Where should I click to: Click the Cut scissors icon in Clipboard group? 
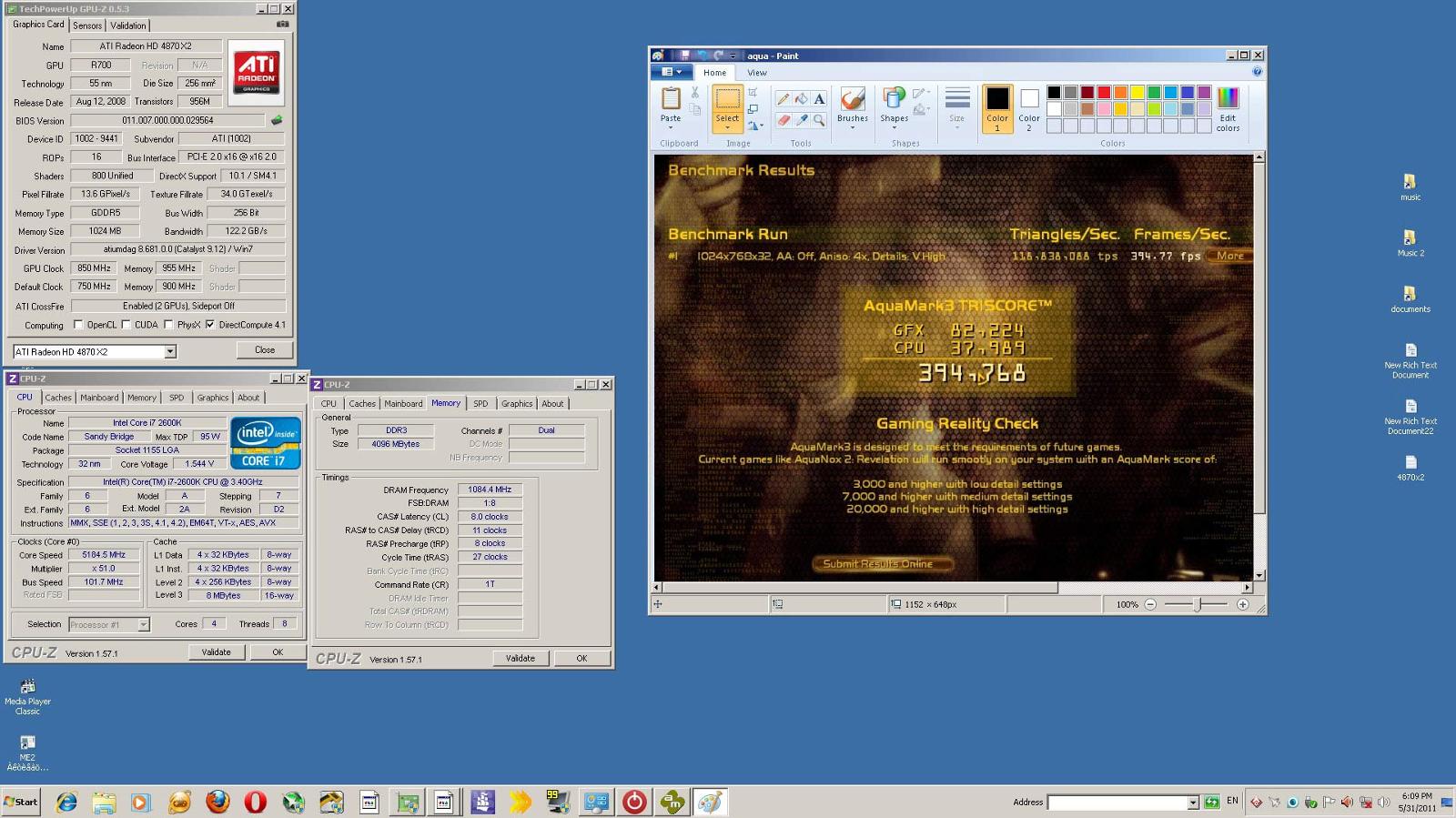(x=695, y=93)
